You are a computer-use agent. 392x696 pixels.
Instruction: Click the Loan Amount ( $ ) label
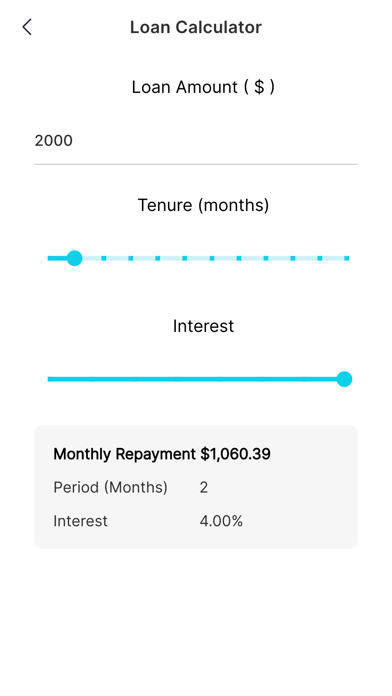click(203, 87)
